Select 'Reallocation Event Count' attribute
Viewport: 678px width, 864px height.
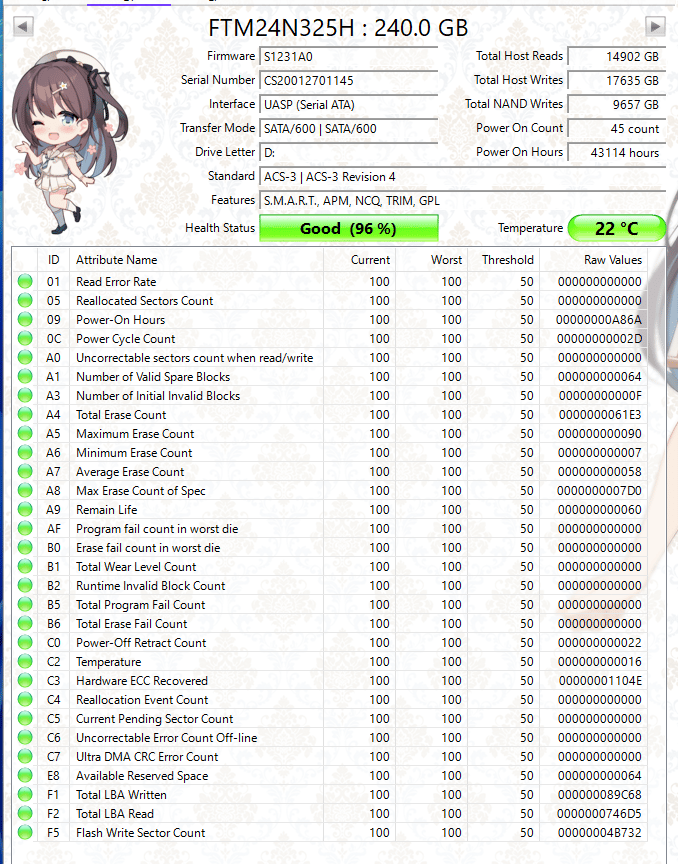[142, 700]
